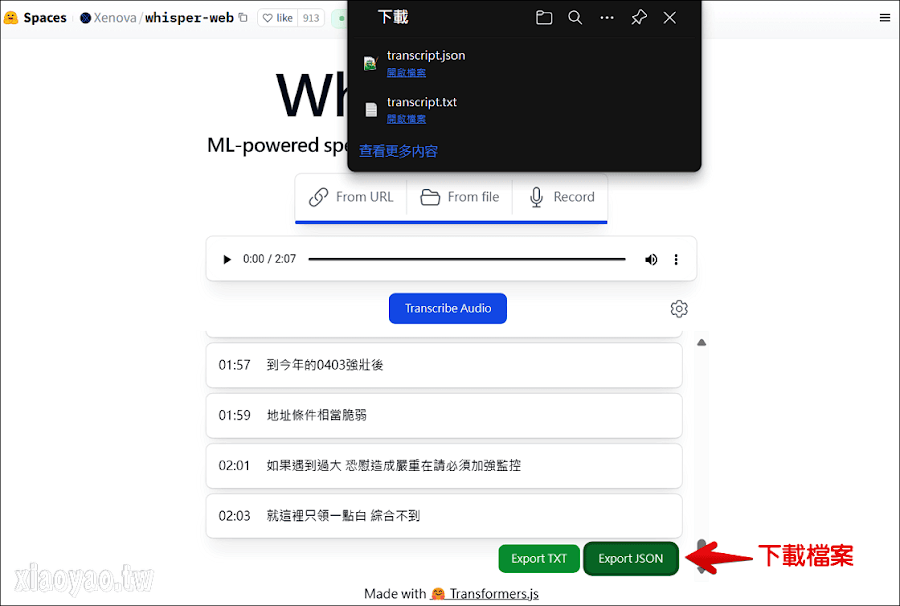Close the downloads panel

669,18
